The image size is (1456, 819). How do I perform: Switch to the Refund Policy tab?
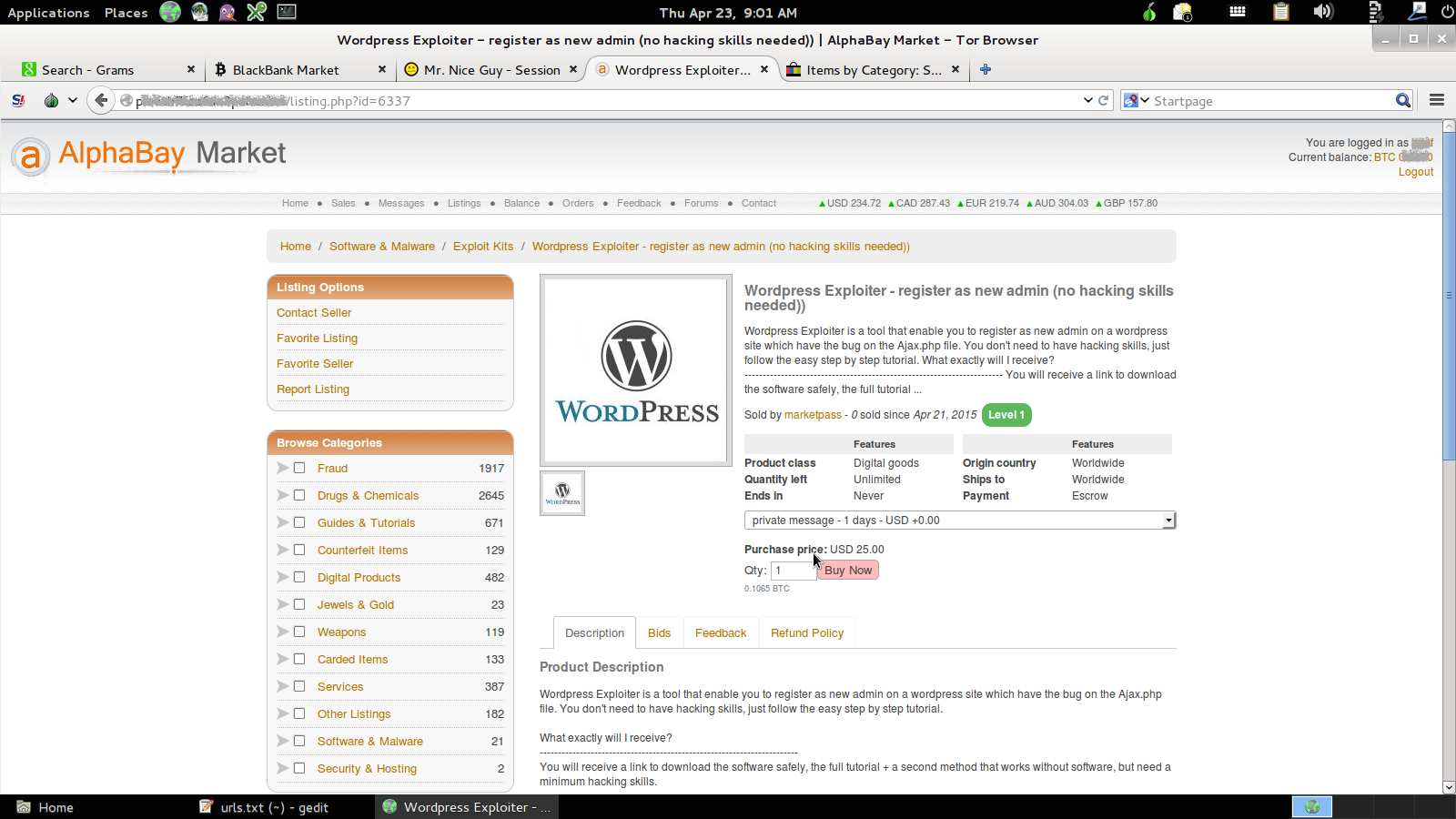point(807,632)
